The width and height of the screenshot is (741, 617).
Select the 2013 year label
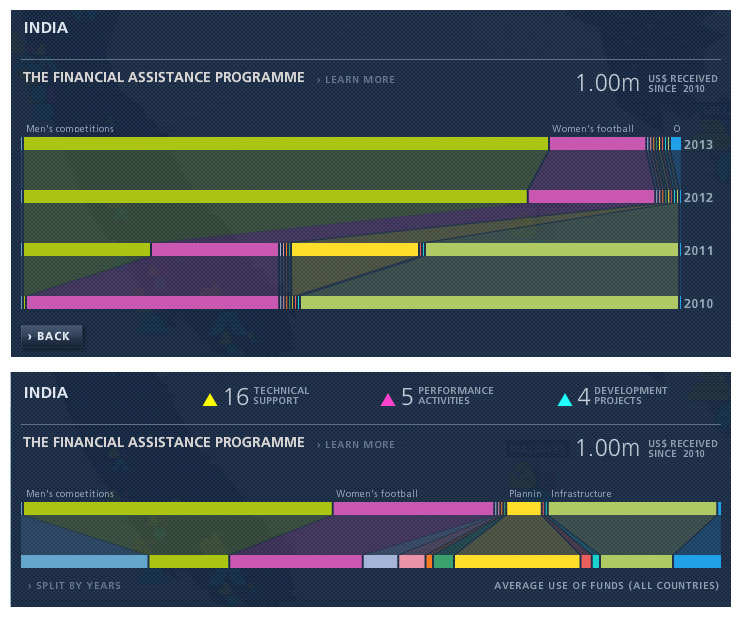(x=698, y=145)
